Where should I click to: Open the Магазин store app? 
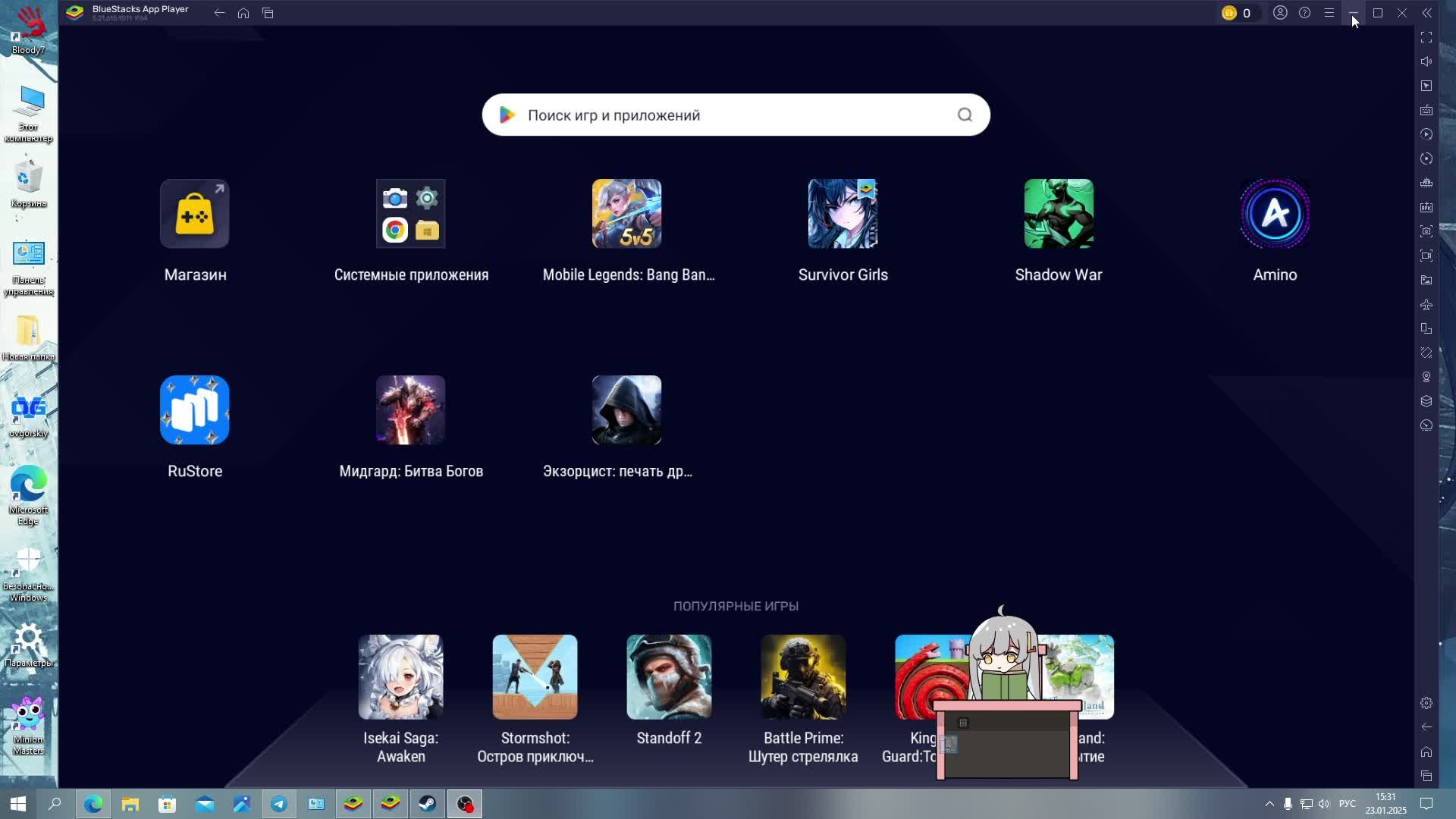point(195,214)
